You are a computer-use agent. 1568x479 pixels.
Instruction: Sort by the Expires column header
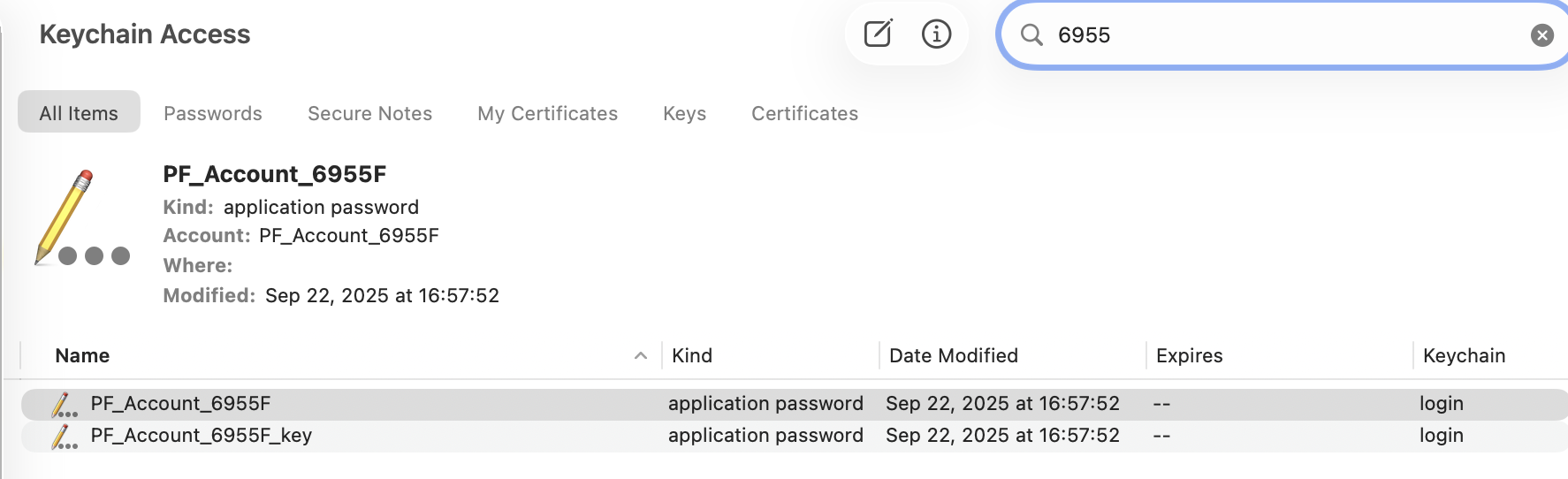pyautogui.click(x=1189, y=356)
